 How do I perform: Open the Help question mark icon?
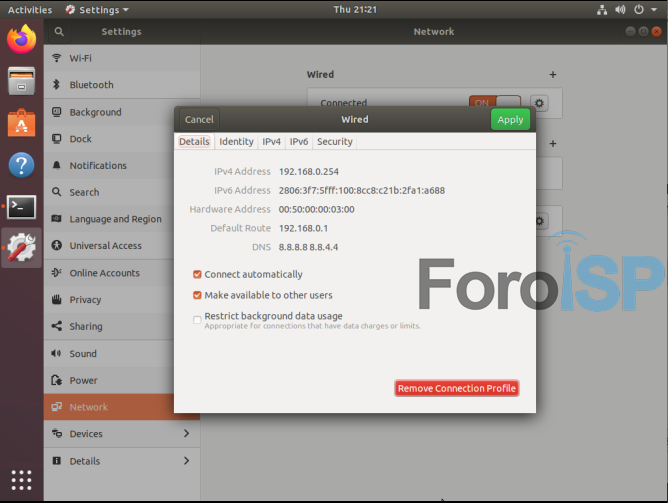click(21, 165)
